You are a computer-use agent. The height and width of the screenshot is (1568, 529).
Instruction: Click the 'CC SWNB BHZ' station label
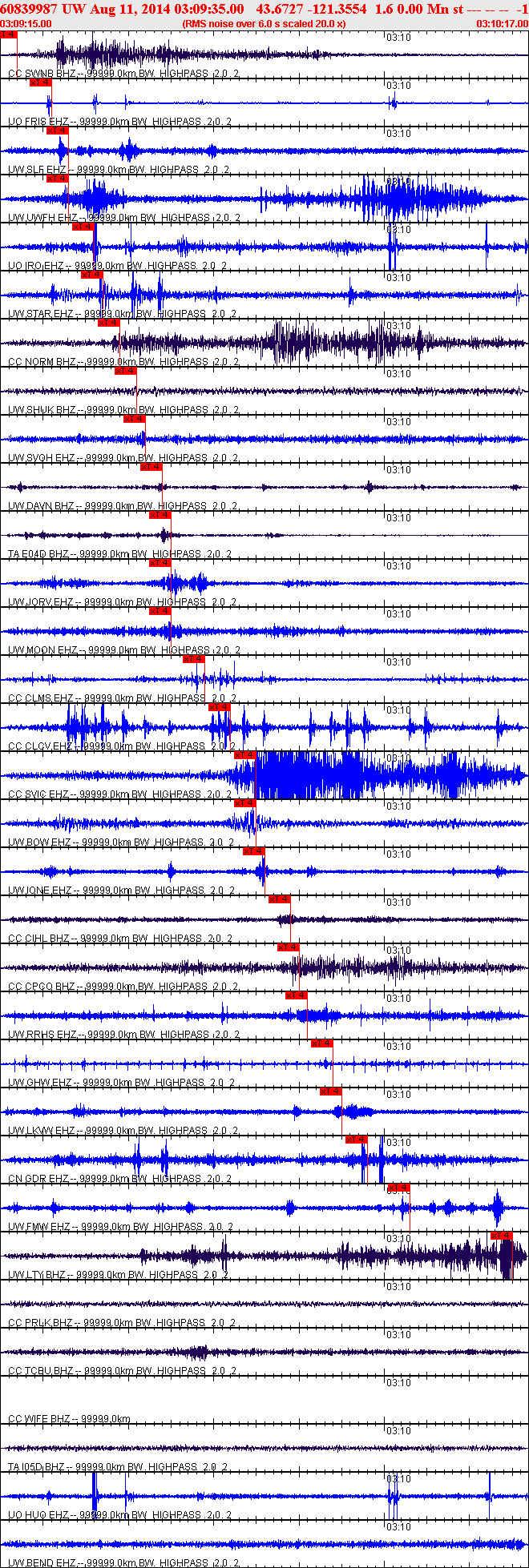pos(40,74)
